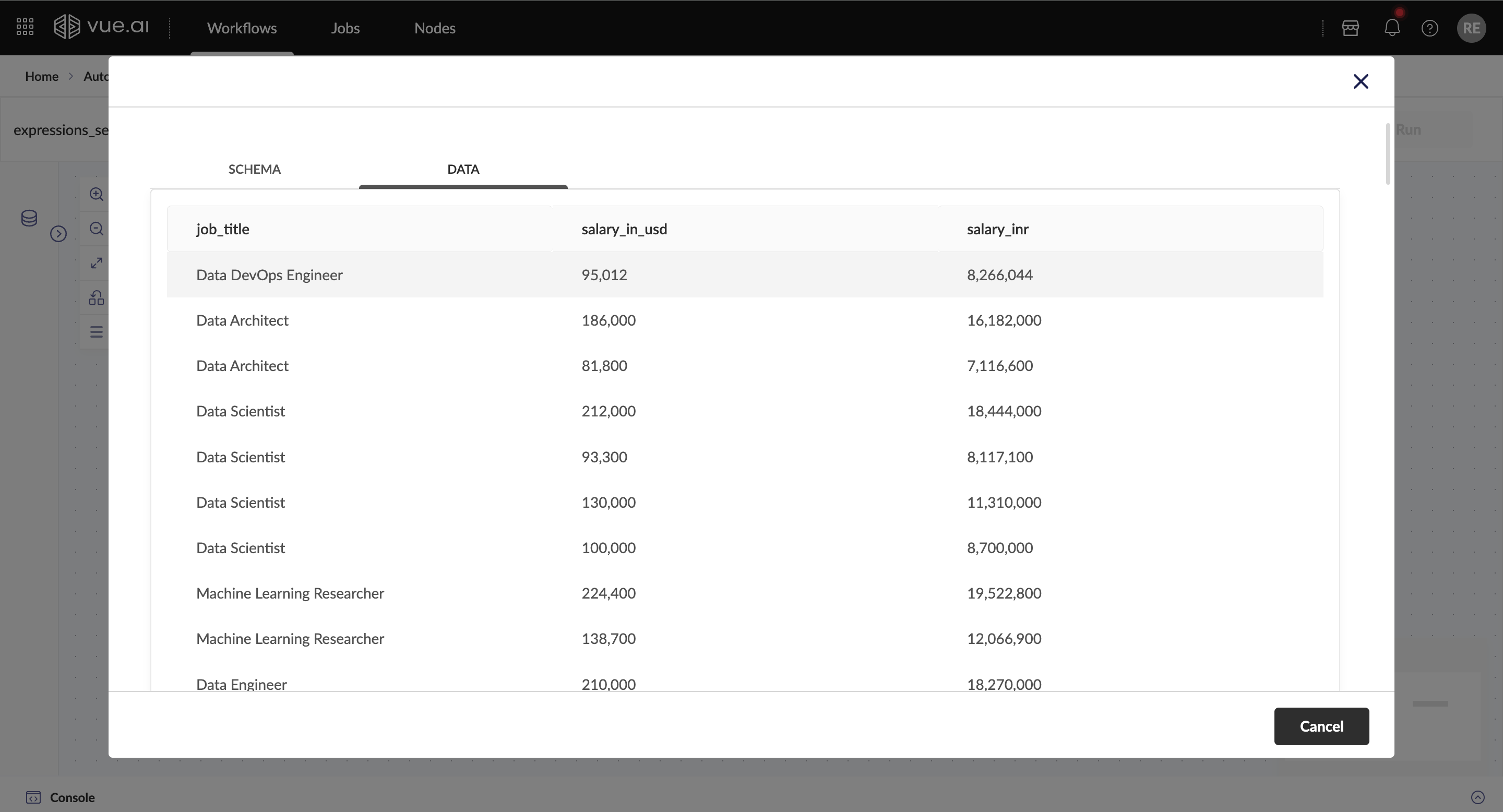
Task: Switch to the SCHEMA tab
Action: click(254, 169)
